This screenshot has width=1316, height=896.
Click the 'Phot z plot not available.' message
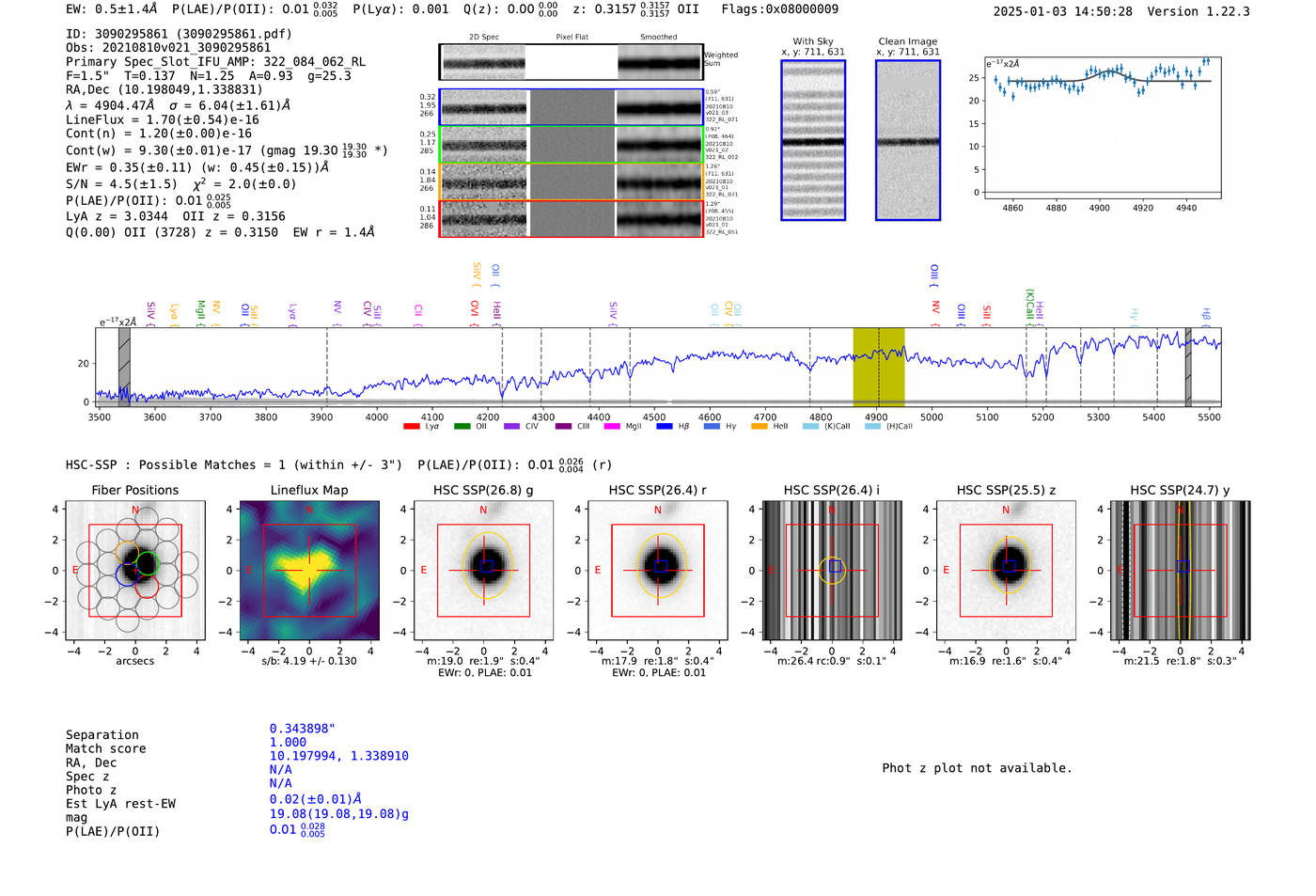[x=977, y=768]
